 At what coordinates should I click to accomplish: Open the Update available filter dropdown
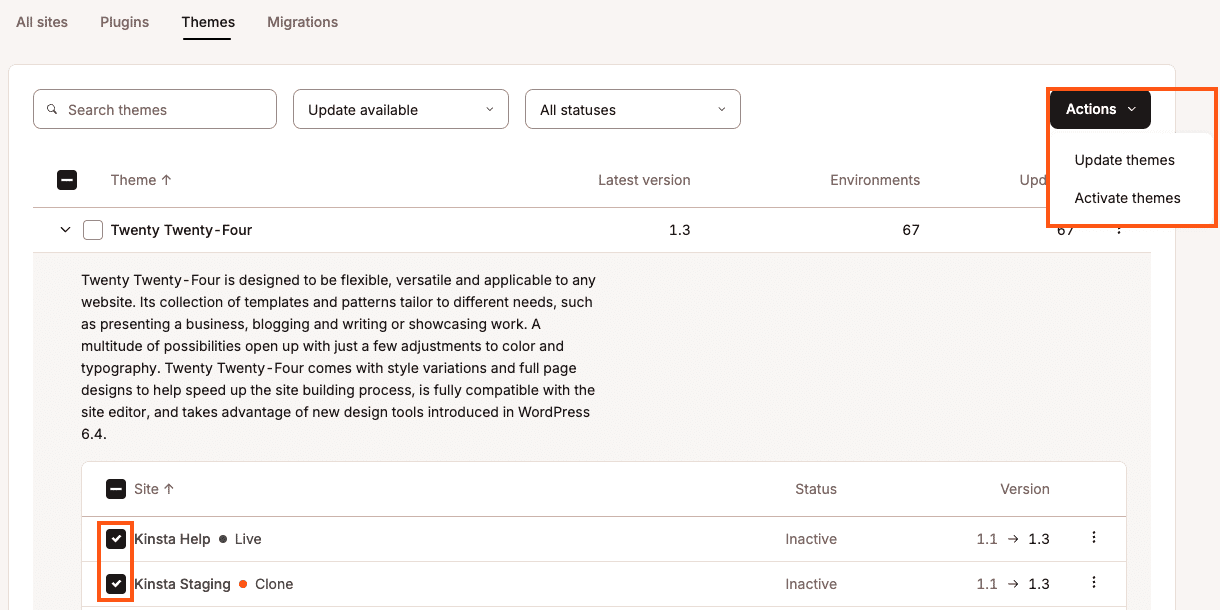[x=401, y=109]
